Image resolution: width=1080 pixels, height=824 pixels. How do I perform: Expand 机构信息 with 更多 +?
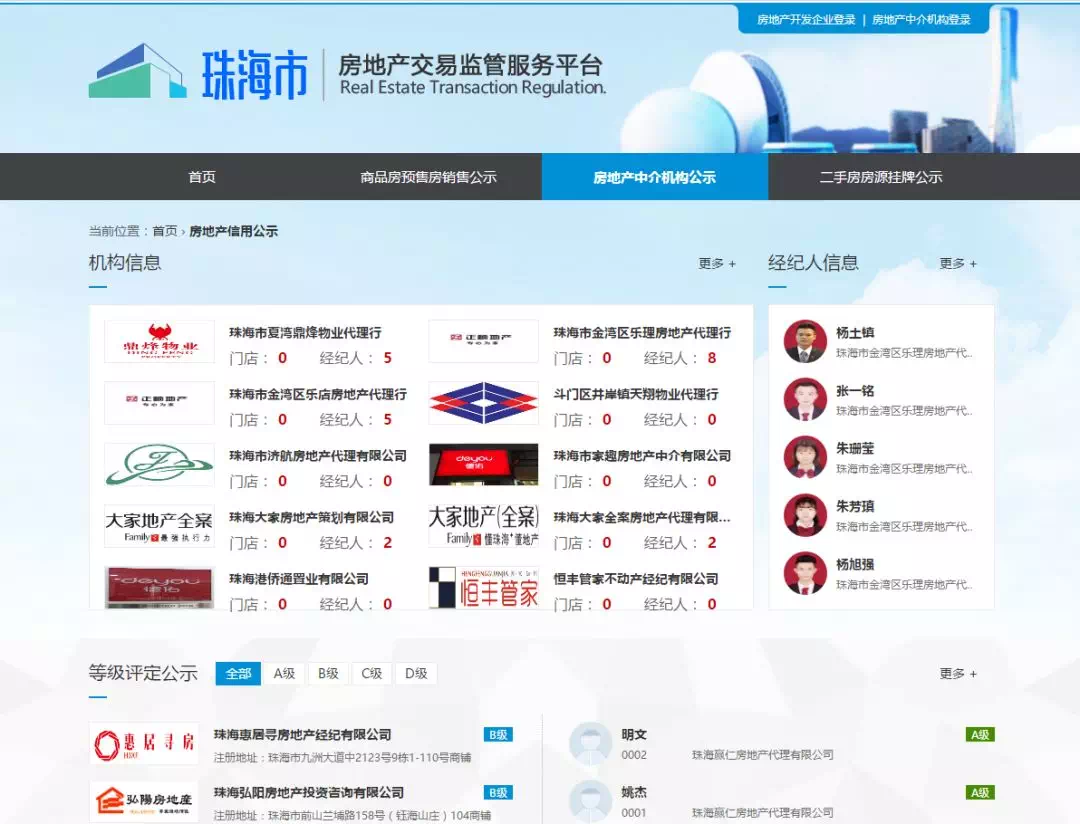pos(717,263)
